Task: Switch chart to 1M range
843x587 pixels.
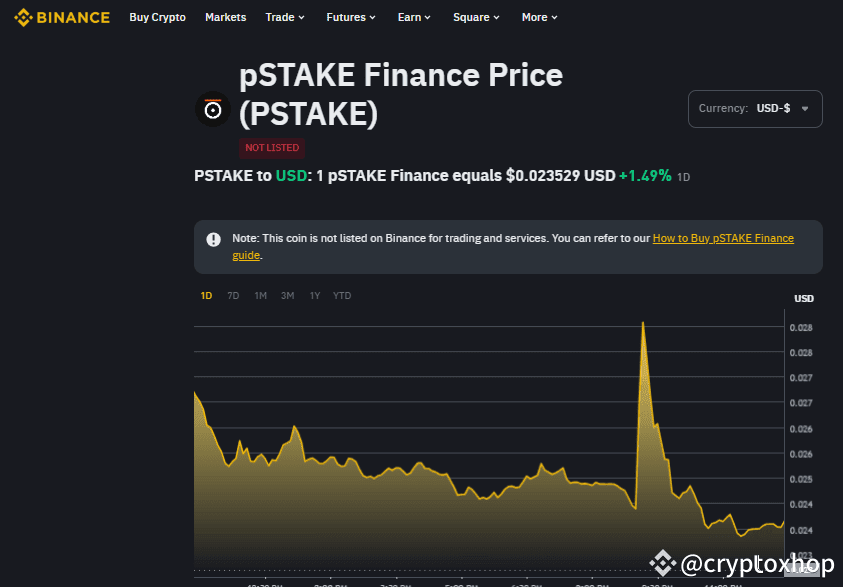Action: tap(260, 296)
